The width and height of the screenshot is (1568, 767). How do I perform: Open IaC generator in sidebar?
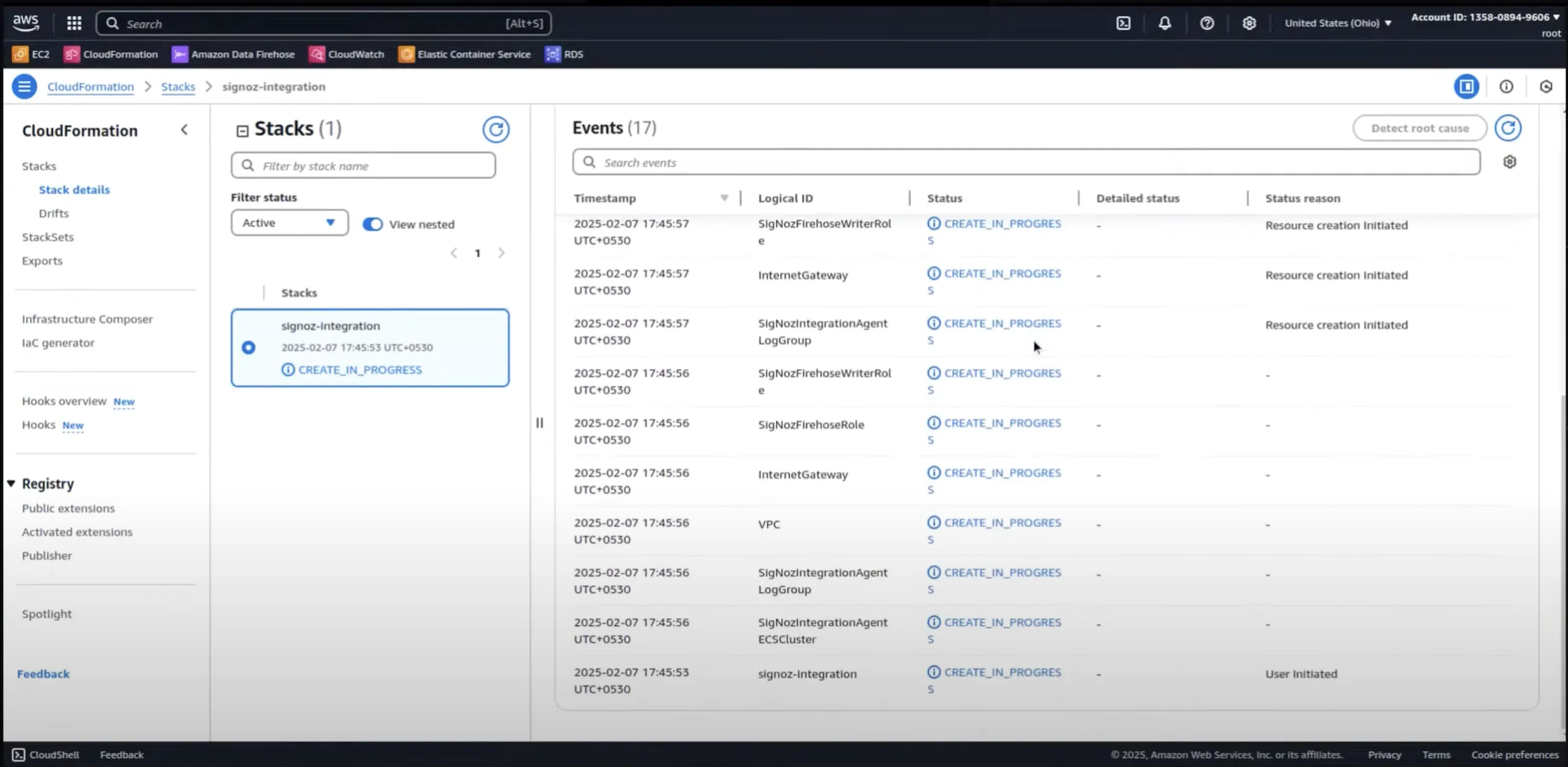[x=58, y=343]
